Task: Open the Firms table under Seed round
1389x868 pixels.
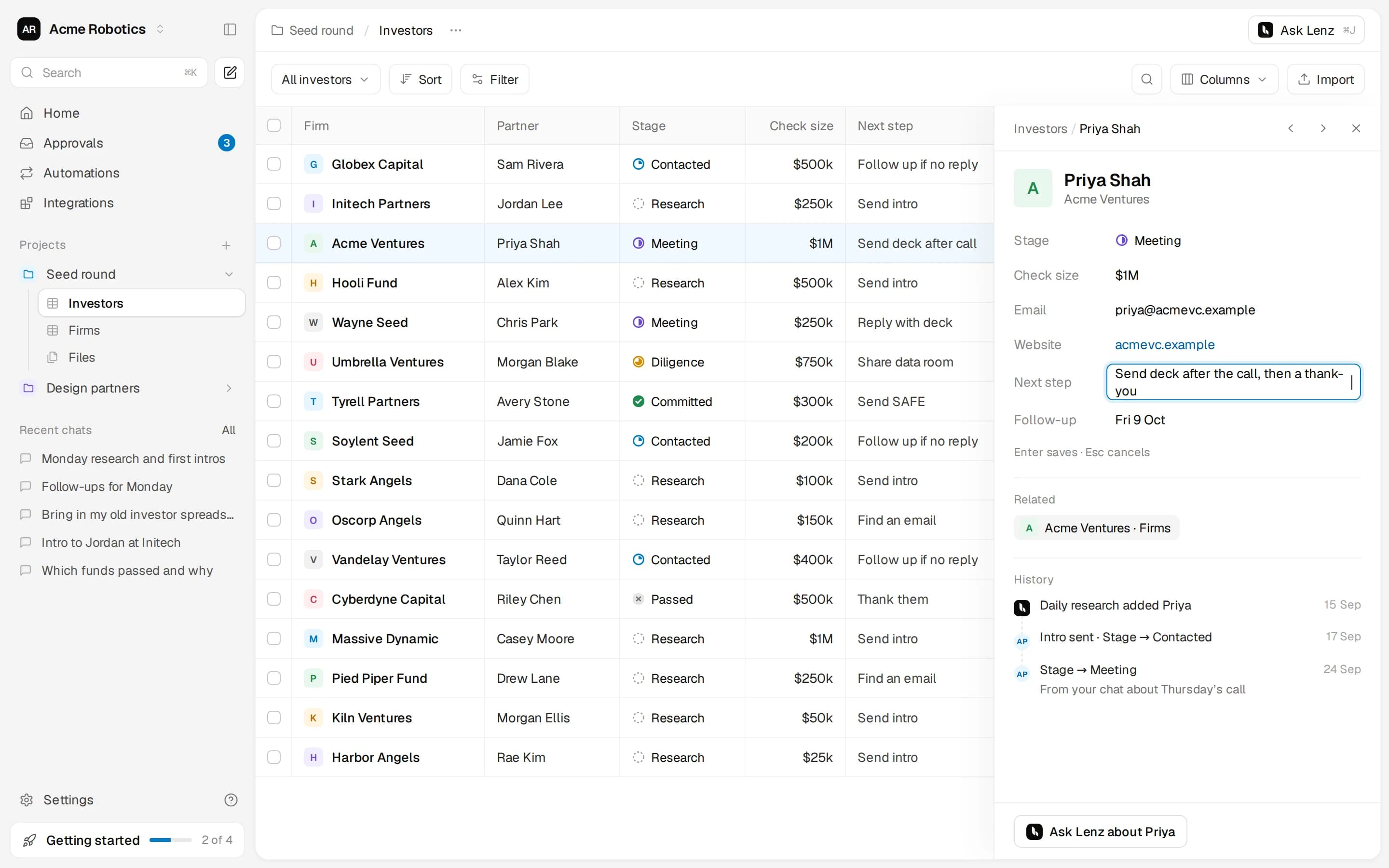Action: (142, 330)
